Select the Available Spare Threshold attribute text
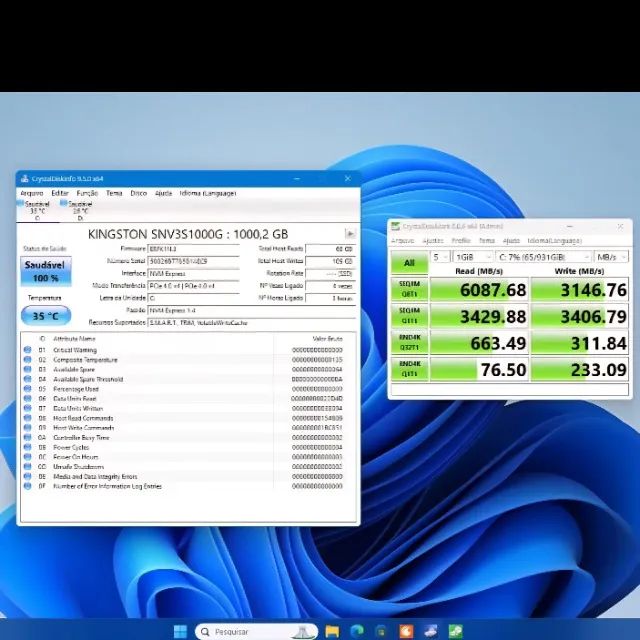Screen dimensions: 640x640 click(88, 379)
